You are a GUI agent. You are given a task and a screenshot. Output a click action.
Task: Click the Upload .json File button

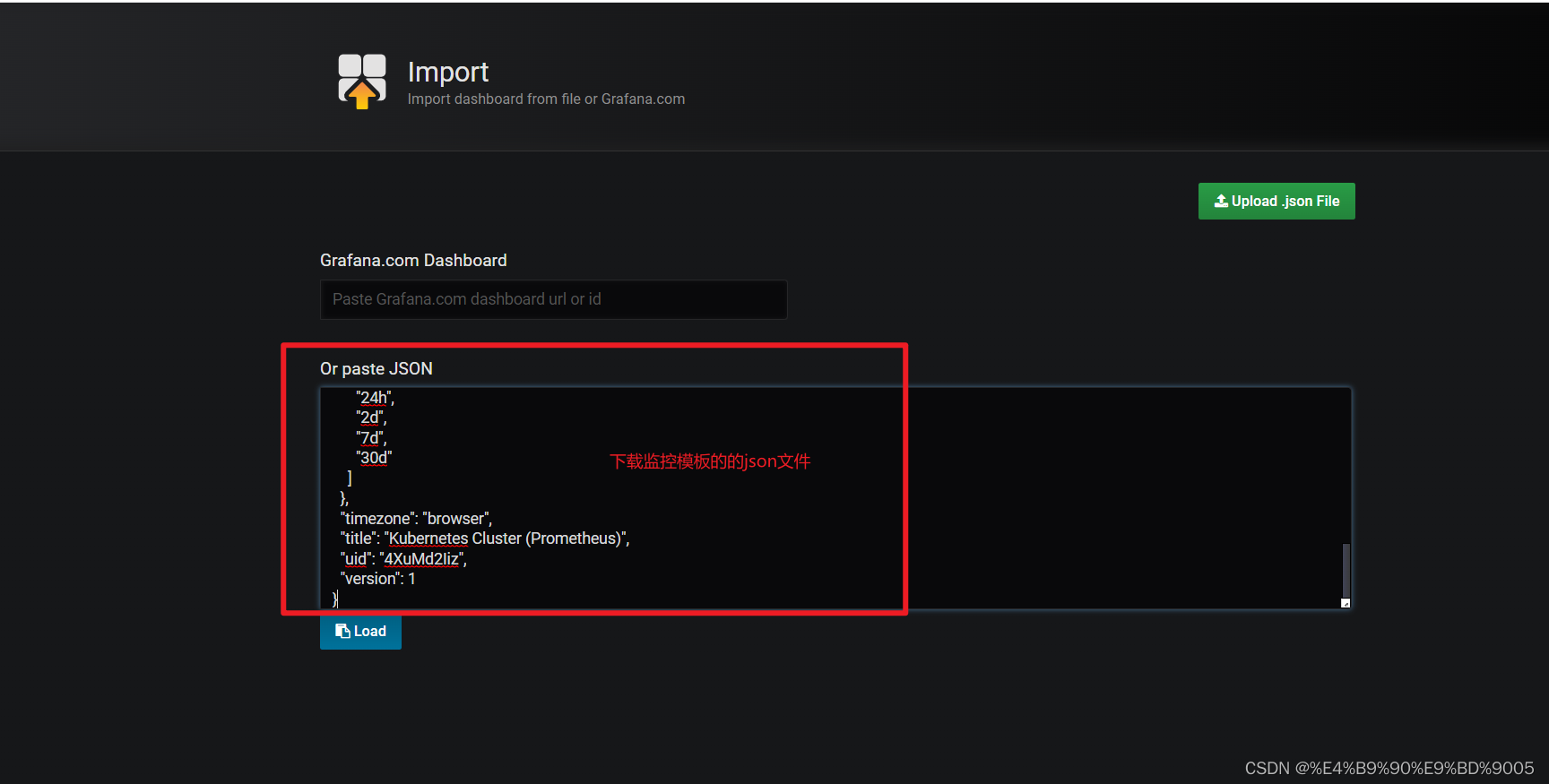click(x=1276, y=202)
